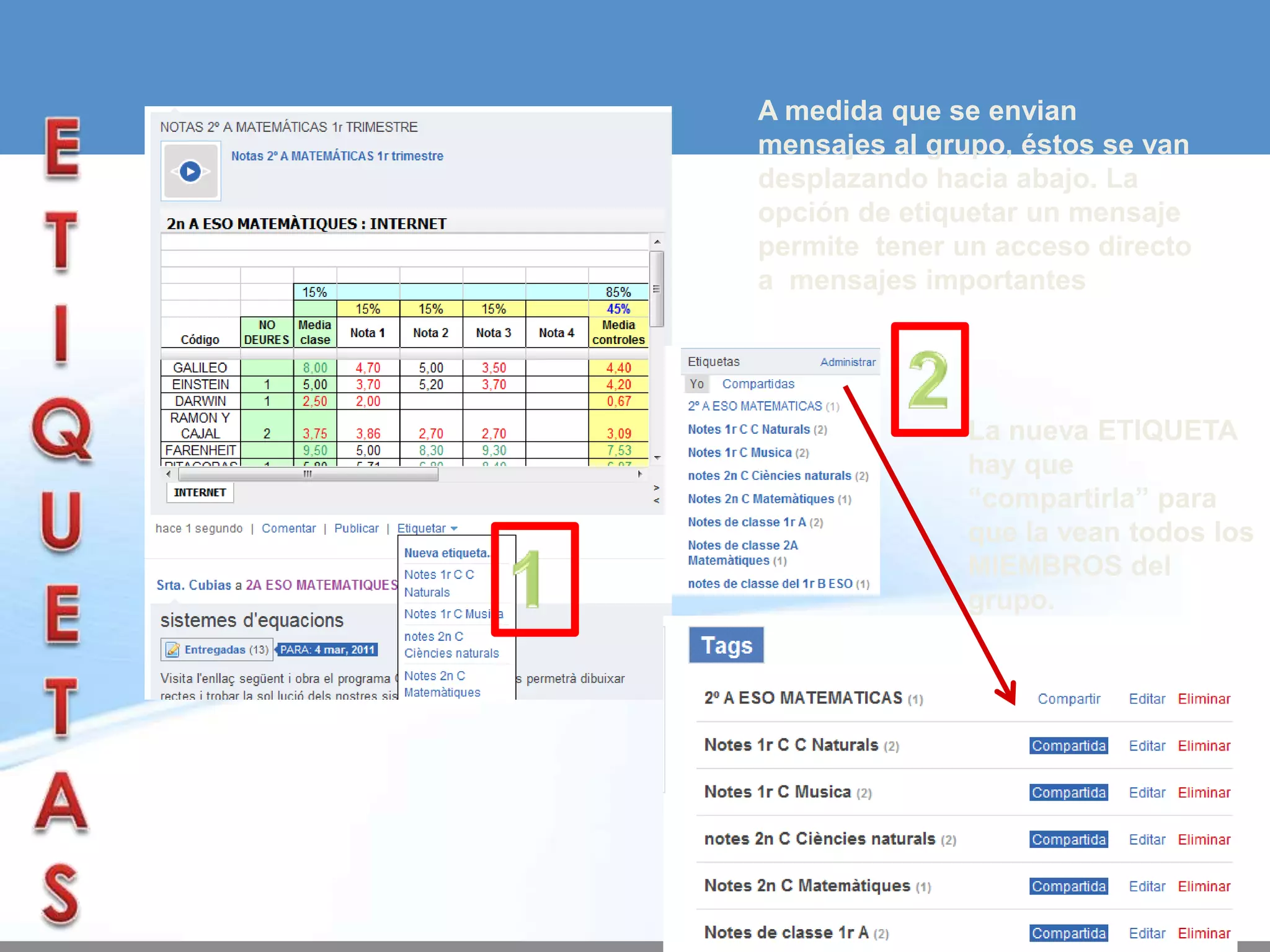The height and width of the screenshot is (952, 1270).
Task: Click Editar for notes 2n C Ciències naturals
Action: click(1147, 839)
